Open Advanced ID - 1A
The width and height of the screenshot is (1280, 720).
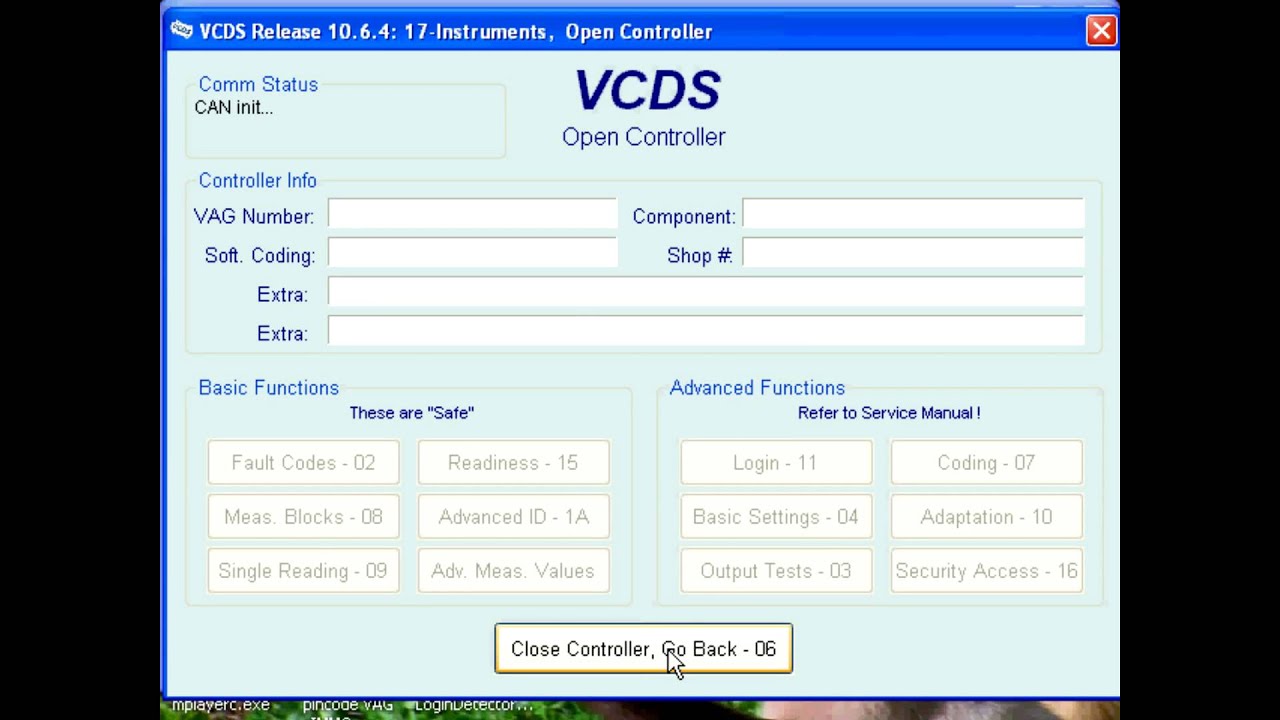(x=513, y=517)
